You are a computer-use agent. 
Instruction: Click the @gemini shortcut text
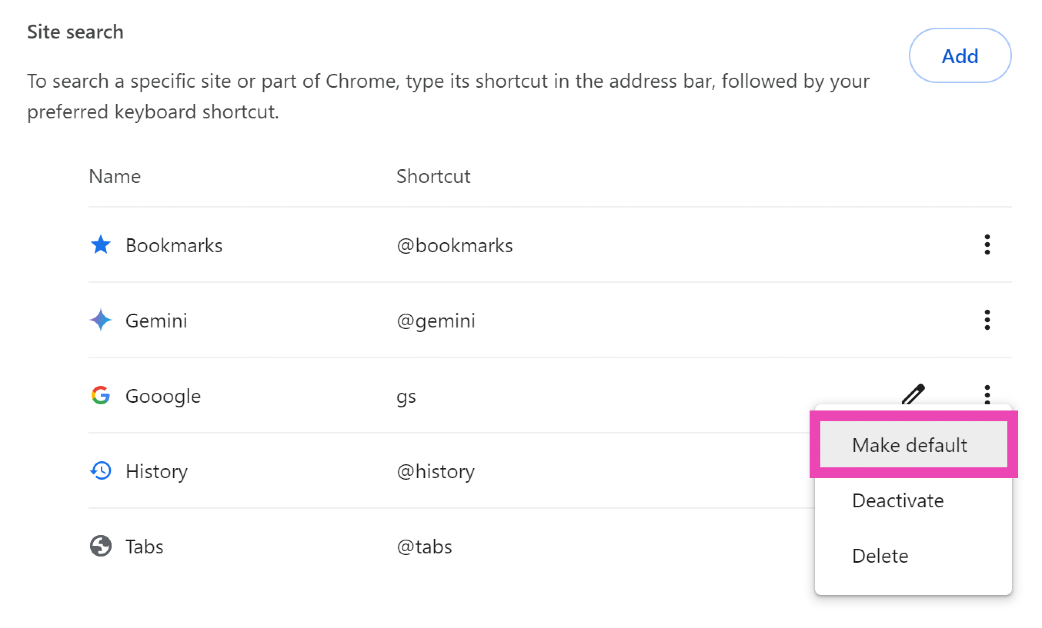(436, 321)
